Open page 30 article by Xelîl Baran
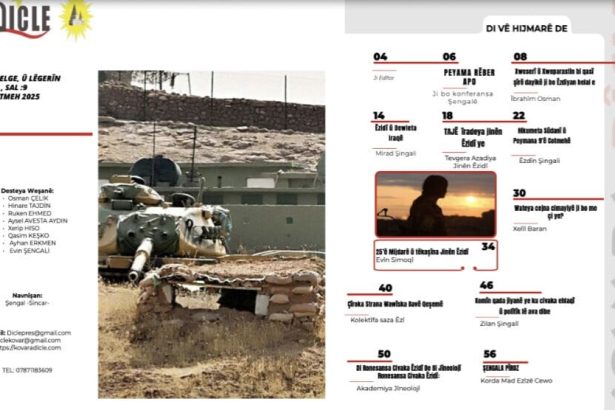The height and width of the screenshot is (410, 615). [553, 211]
